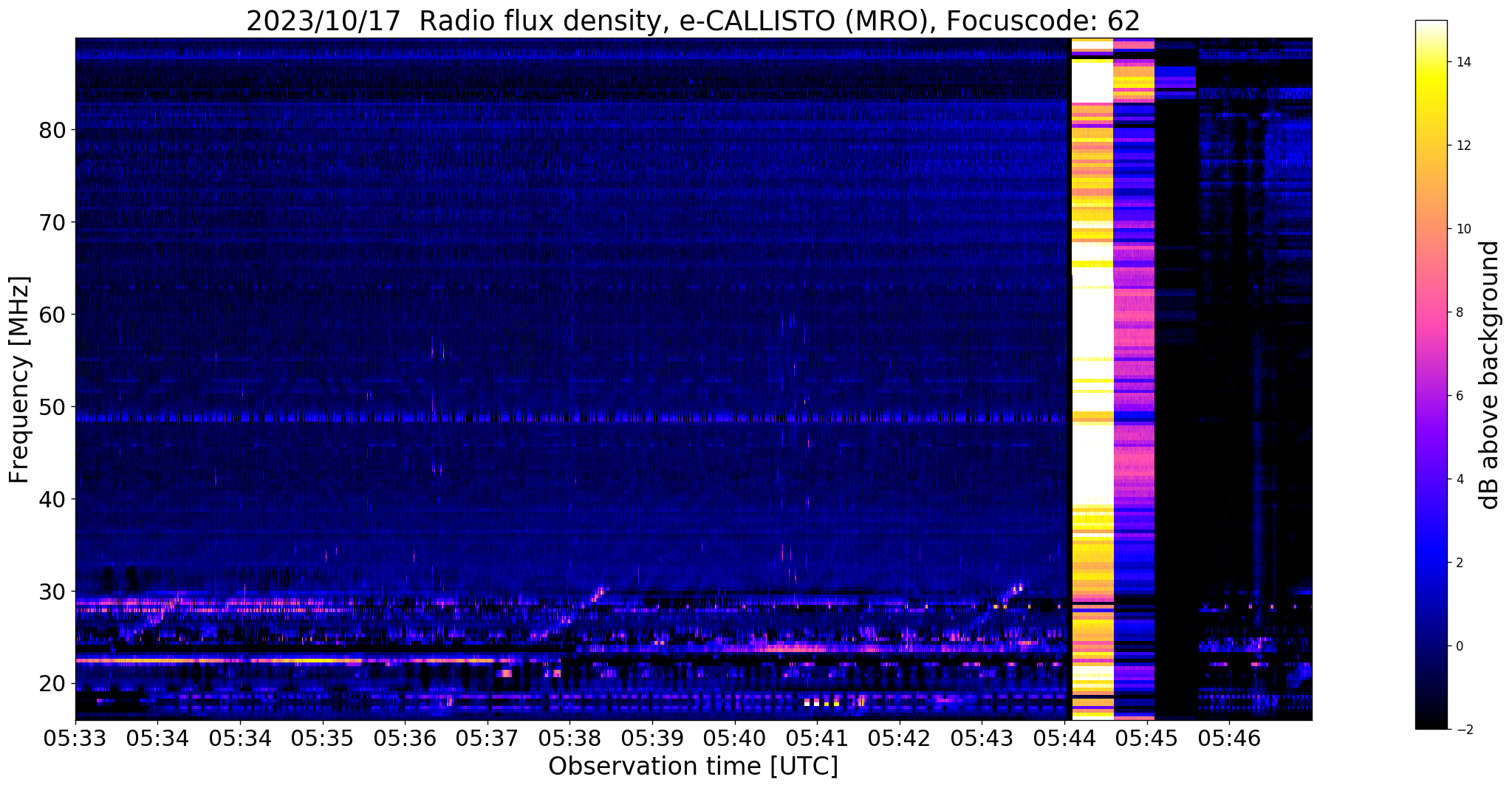The height and width of the screenshot is (788, 1512).
Task: Click the 80 MHz frequency tick label
Action: click(x=52, y=130)
